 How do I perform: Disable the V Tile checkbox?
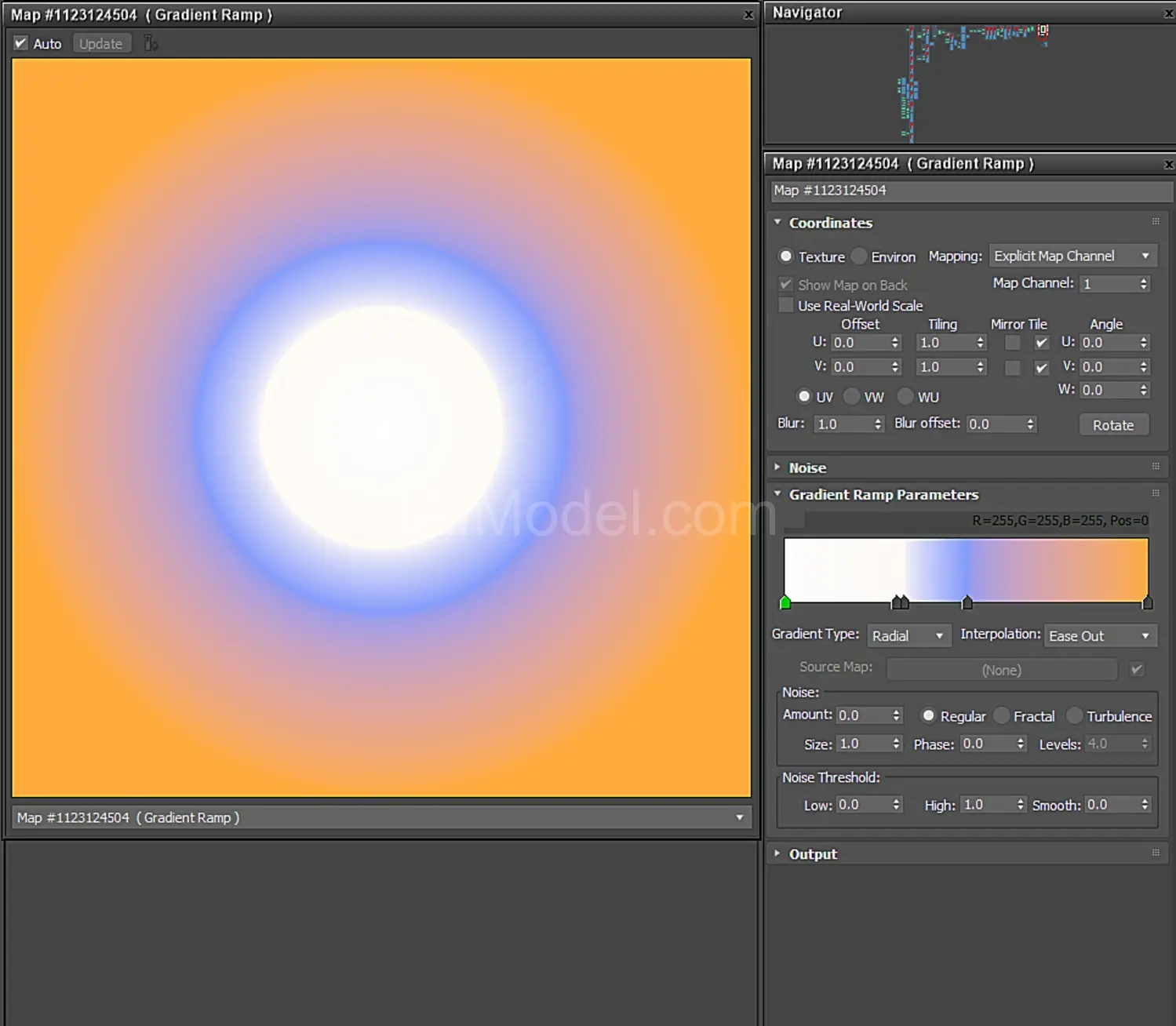click(x=1042, y=368)
